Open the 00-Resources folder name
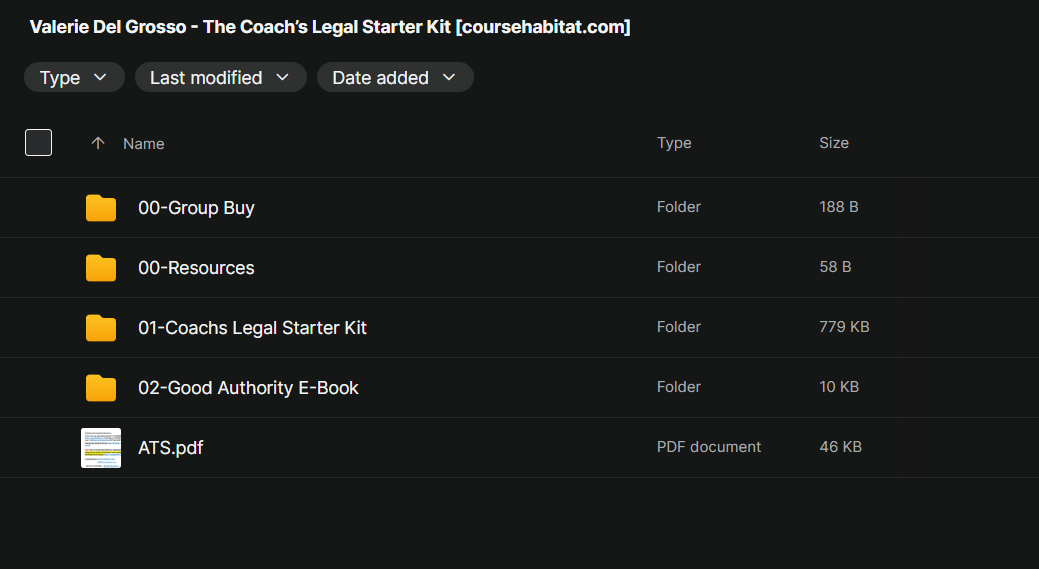This screenshot has height=569, width=1039. tap(196, 268)
